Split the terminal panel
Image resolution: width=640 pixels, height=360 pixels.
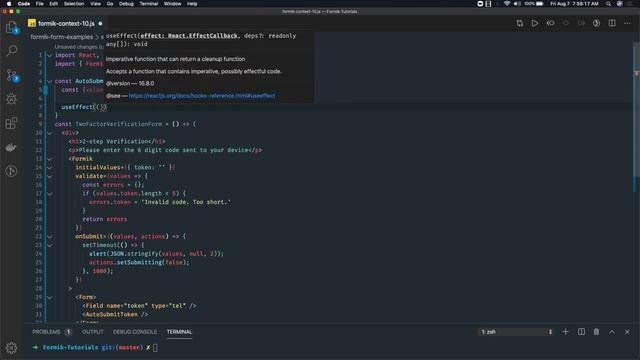pyautogui.click(x=581, y=332)
